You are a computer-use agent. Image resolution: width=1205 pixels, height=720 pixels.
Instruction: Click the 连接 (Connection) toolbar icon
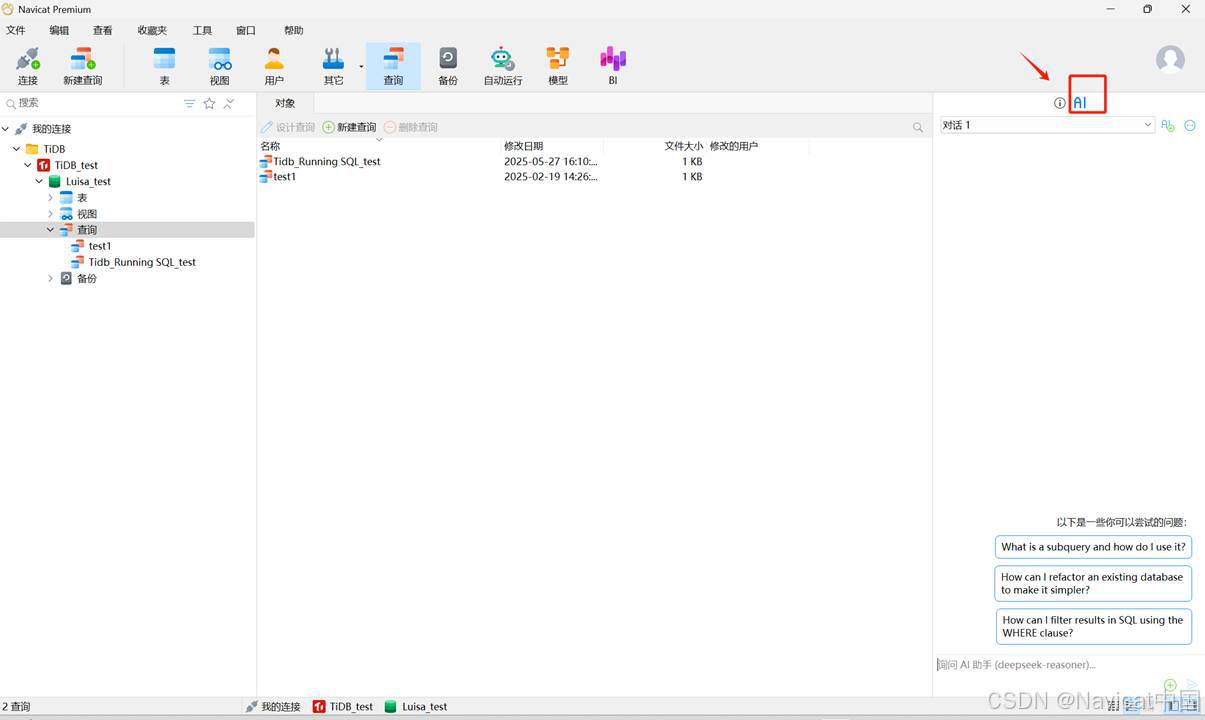28,66
